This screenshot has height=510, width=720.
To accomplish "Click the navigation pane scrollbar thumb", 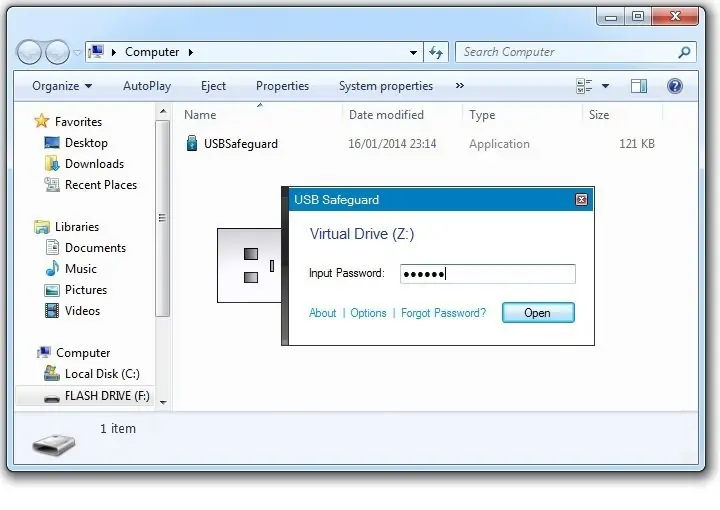I will [163, 219].
